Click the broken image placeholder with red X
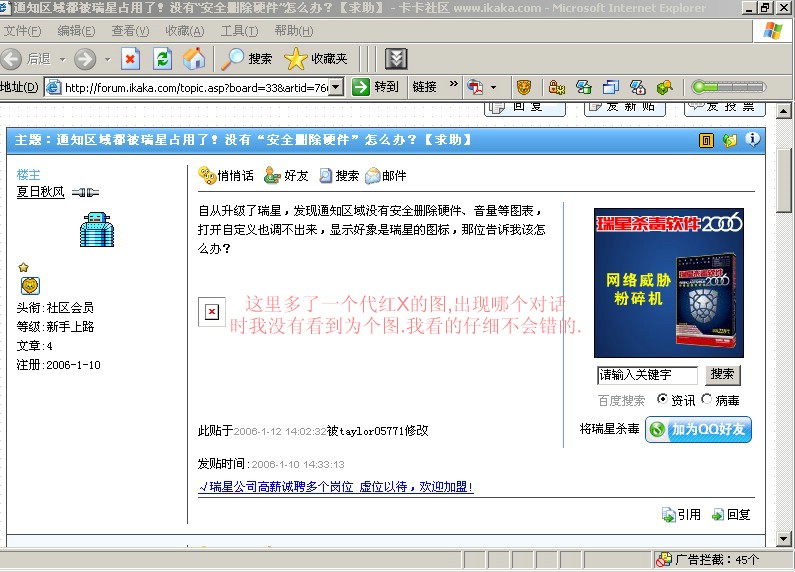 point(211,311)
